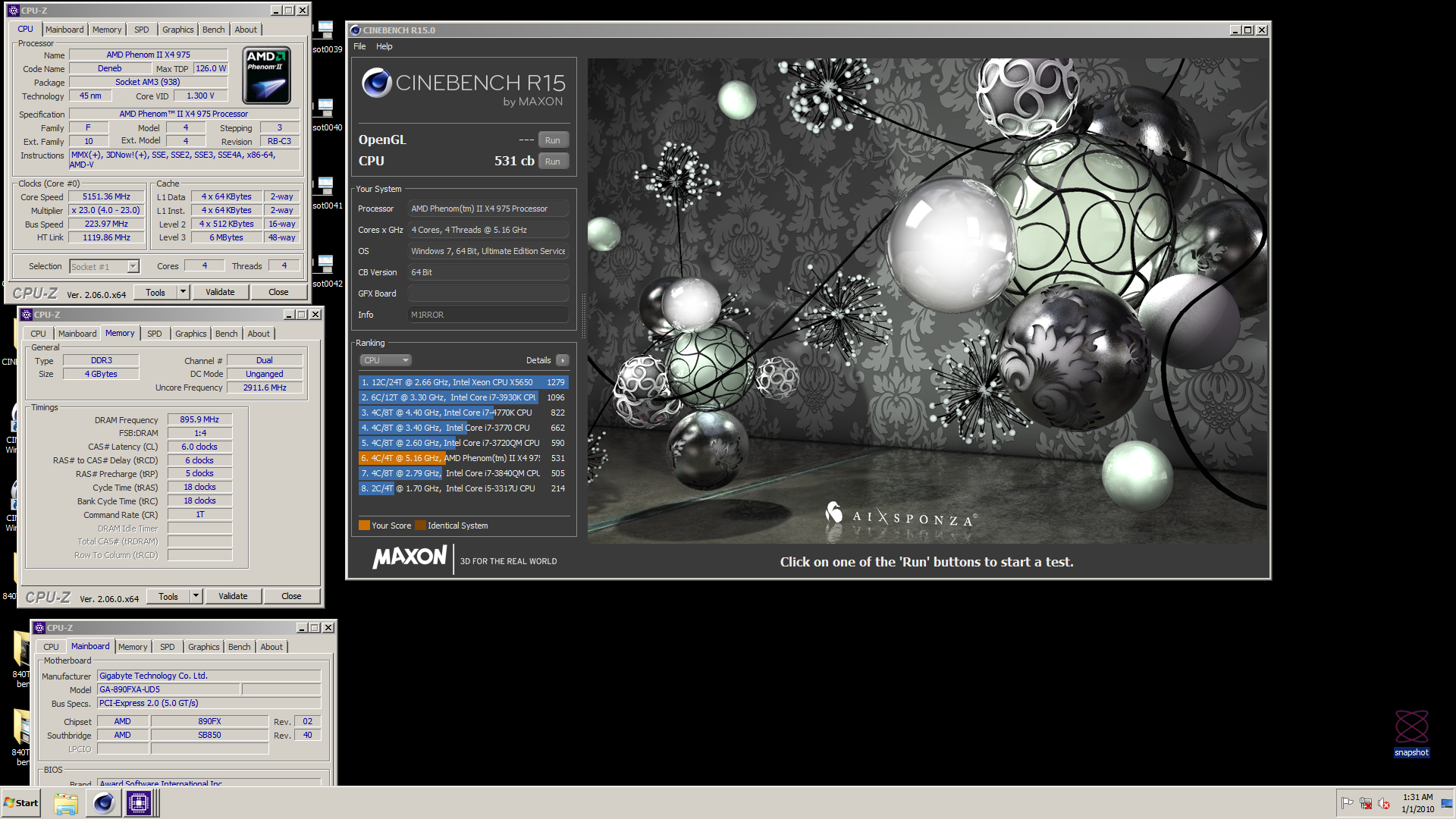1456x819 pixels.
Task: Open the sot0041 desktop shortcut
Action: click(x=327, y=193)
